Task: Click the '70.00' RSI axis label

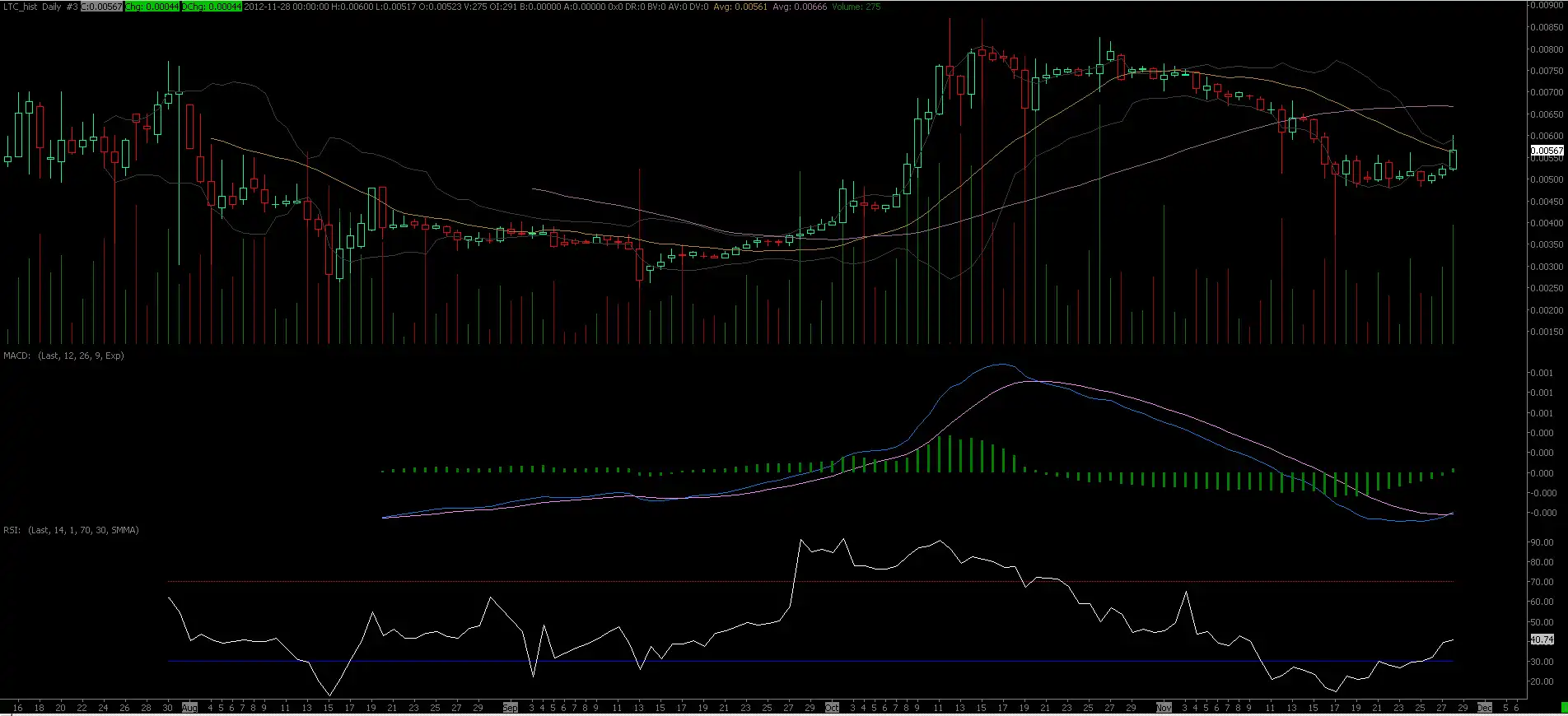Action: [1542, 582]
